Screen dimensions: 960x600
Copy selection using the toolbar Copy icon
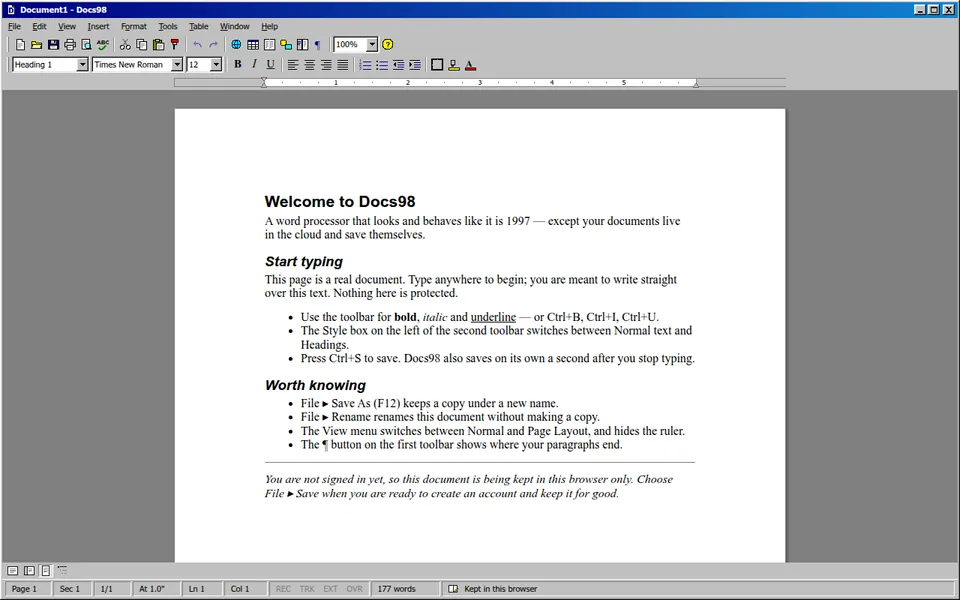click(141, 45)
